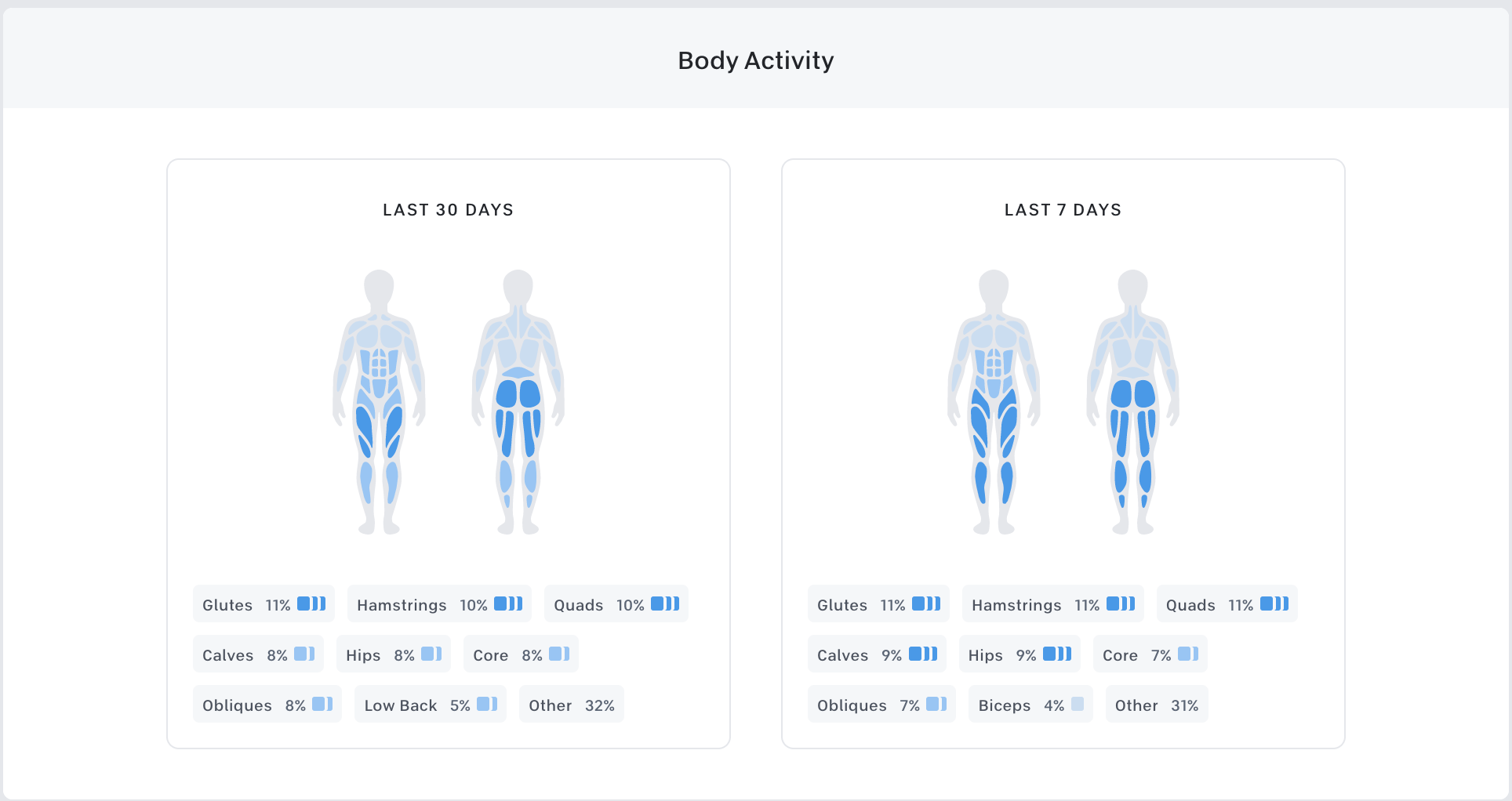Screen dimensions: 1512x801
Task: Click intensity bars icon beside Quads 7-day
Action: point(1274,603)
